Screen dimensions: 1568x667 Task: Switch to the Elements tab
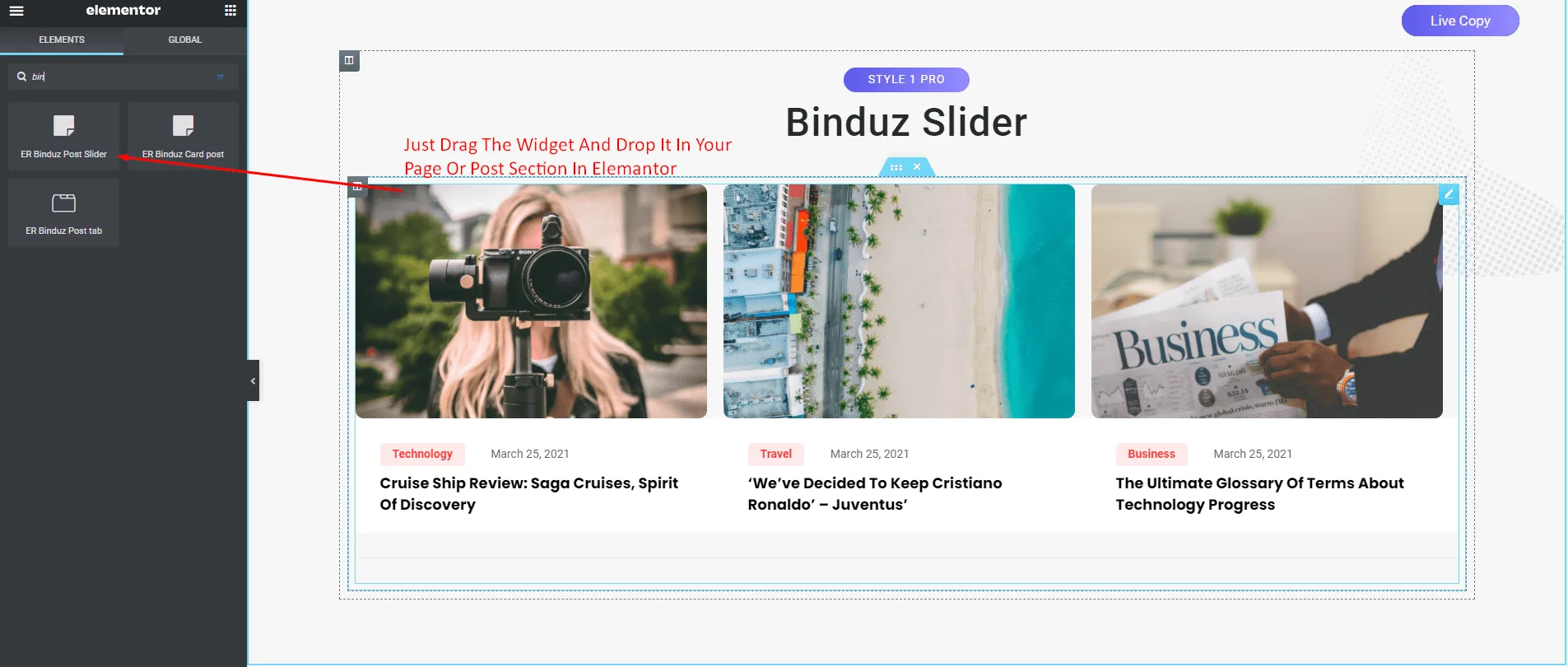pyautogui.click(x=62, y=40)
